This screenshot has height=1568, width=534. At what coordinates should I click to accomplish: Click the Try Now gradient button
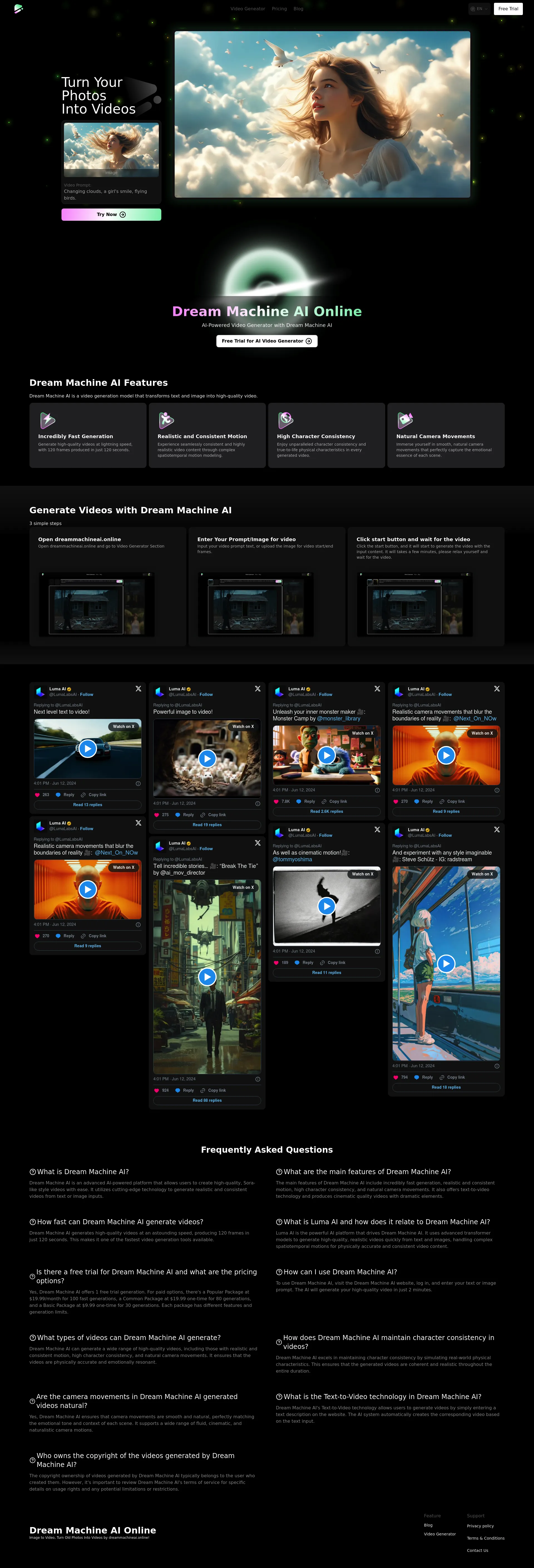[x=111, y=214]
